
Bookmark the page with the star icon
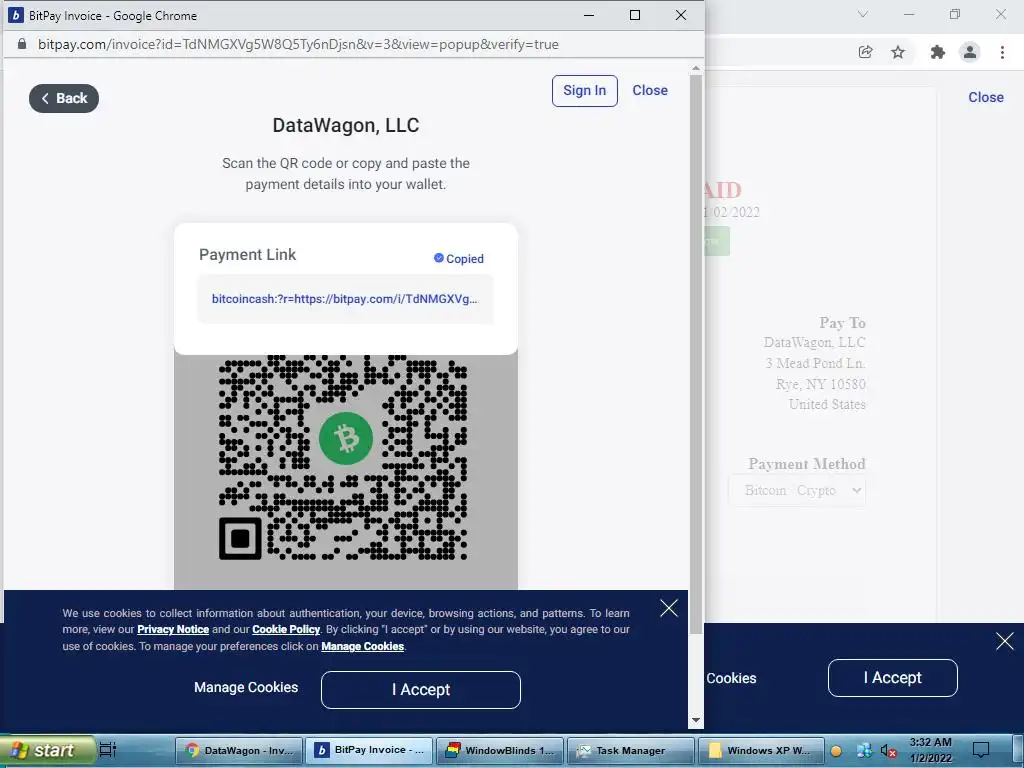tap(899, 52)
